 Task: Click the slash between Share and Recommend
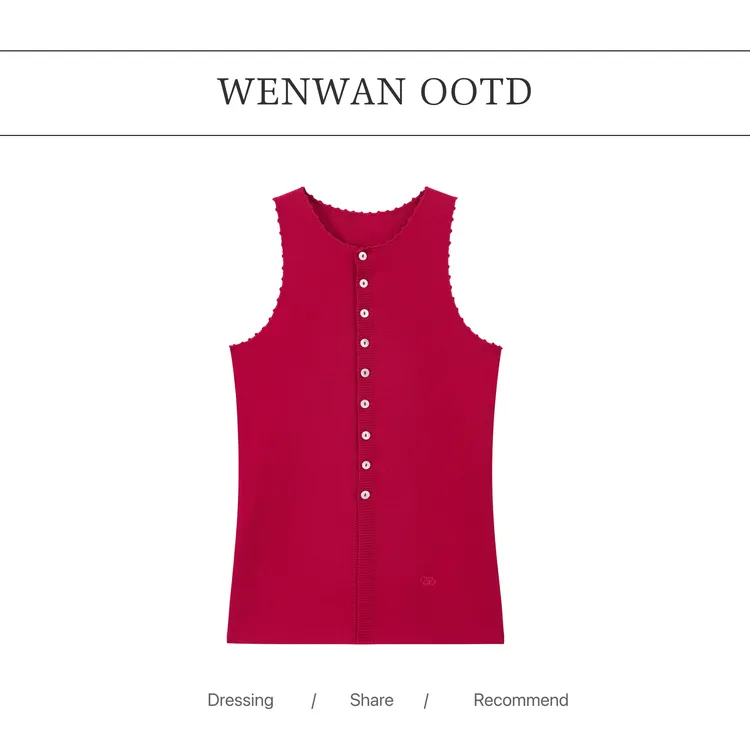[x=426, y=701]
